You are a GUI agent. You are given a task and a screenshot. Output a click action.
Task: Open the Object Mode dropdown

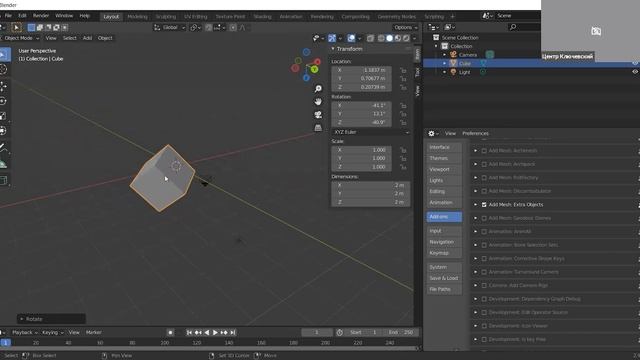pos(20,38)
